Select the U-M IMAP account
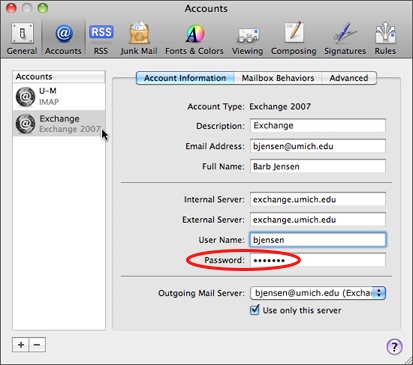Screen dimensions: 413x365 (x=59, y=96)
